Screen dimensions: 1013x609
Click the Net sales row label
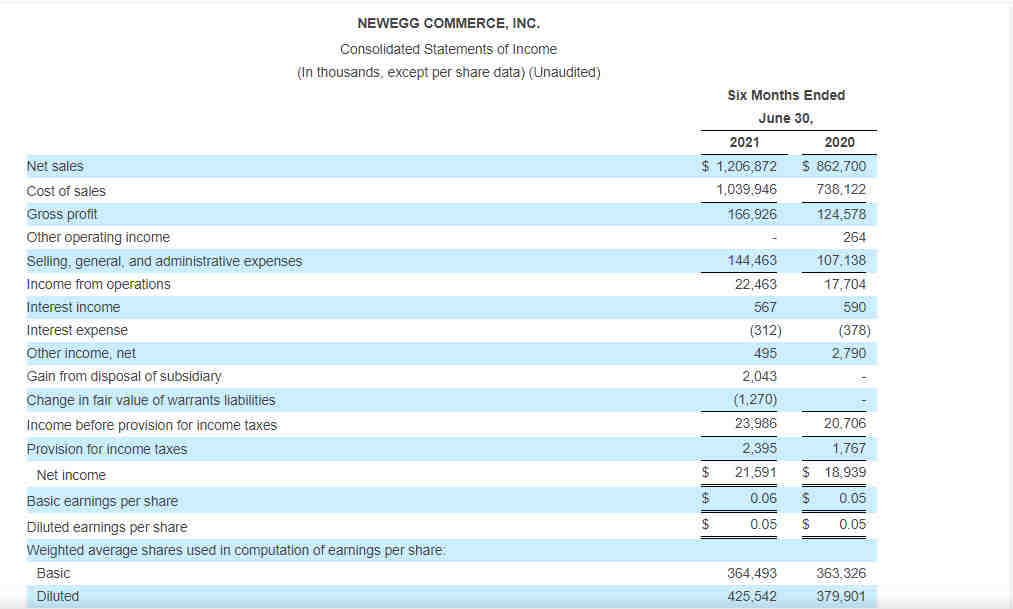point(55,166)
